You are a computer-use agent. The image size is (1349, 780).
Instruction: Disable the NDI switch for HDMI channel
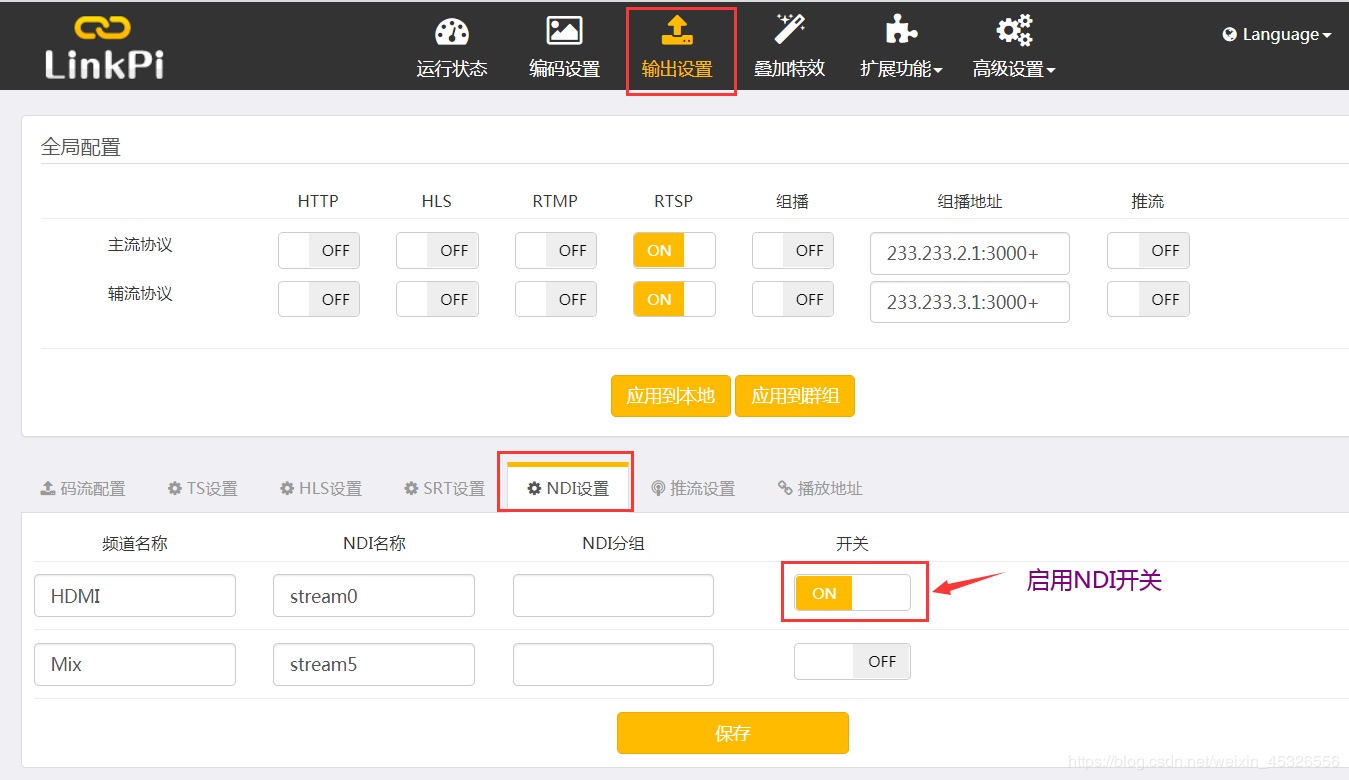coord(852,593)
